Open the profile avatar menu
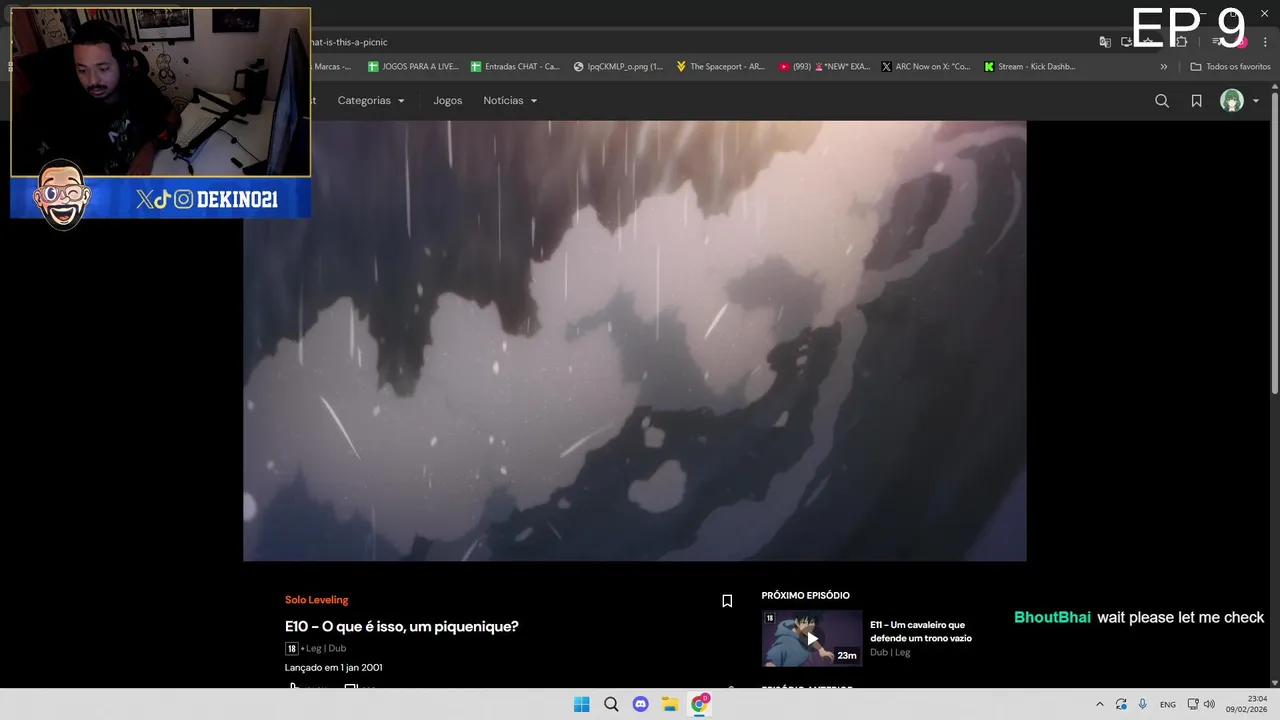This screenshot has width=1280, height=720. 1232,101
